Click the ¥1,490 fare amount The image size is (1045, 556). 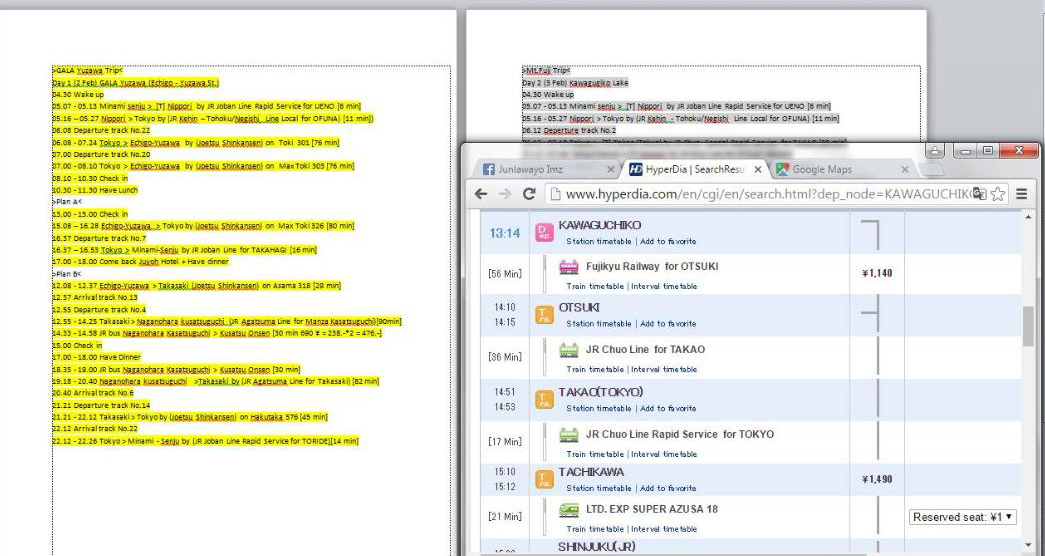pos(877,479)
